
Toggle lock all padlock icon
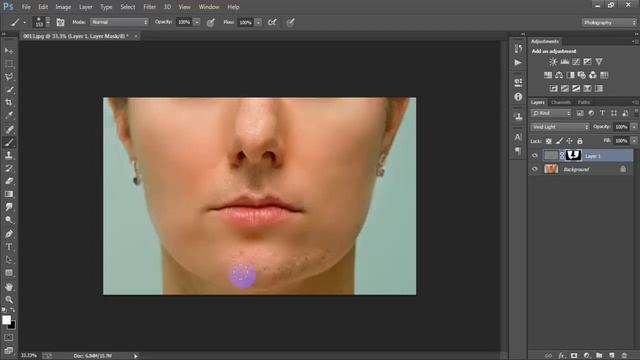pyautogui.click(x=580, y=141)
